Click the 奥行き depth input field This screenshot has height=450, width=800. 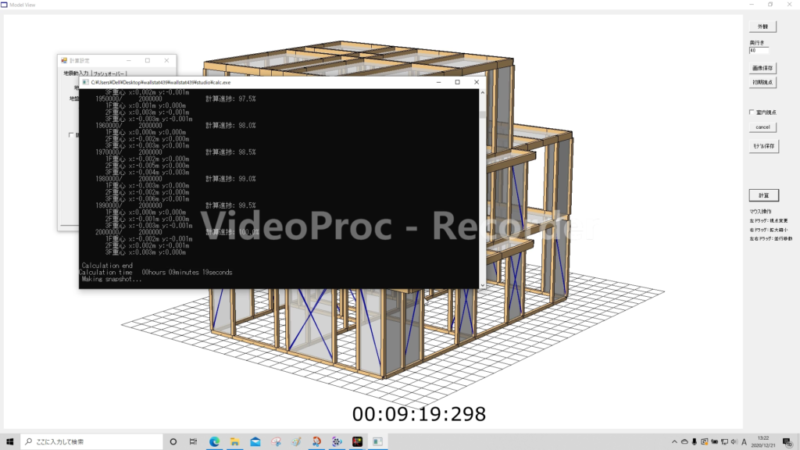[x=759, y=51]
